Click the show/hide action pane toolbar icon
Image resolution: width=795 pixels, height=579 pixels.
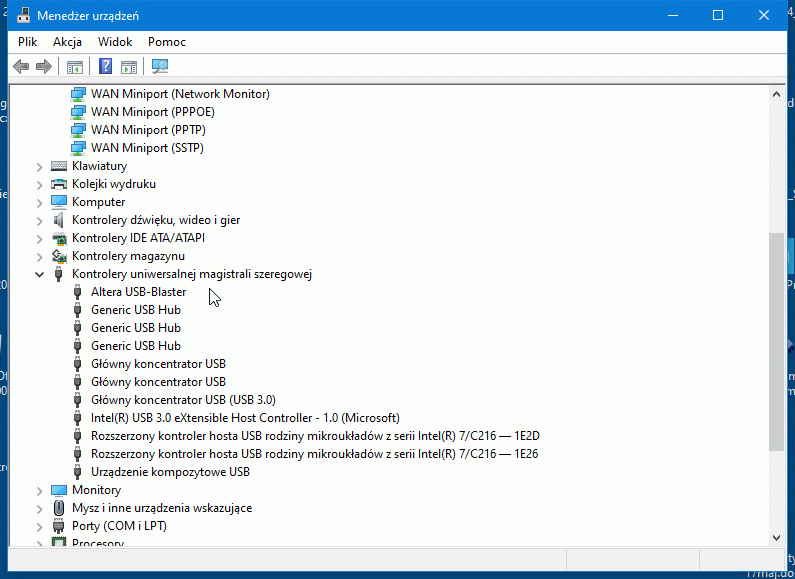point(129,67)
